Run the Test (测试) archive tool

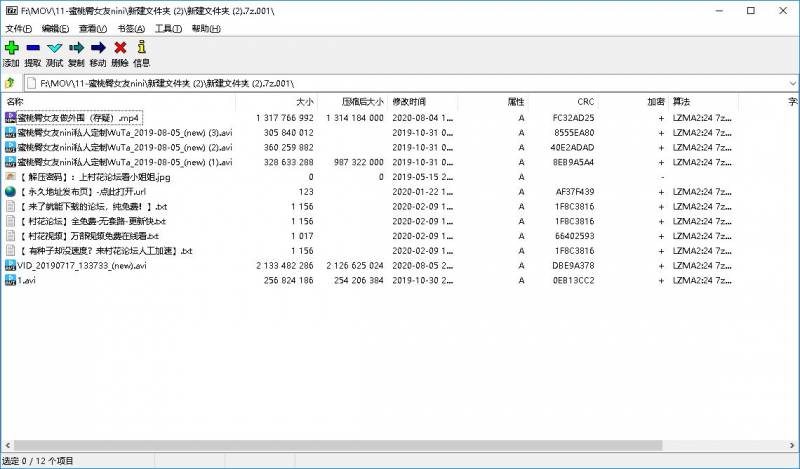[54, 47]
